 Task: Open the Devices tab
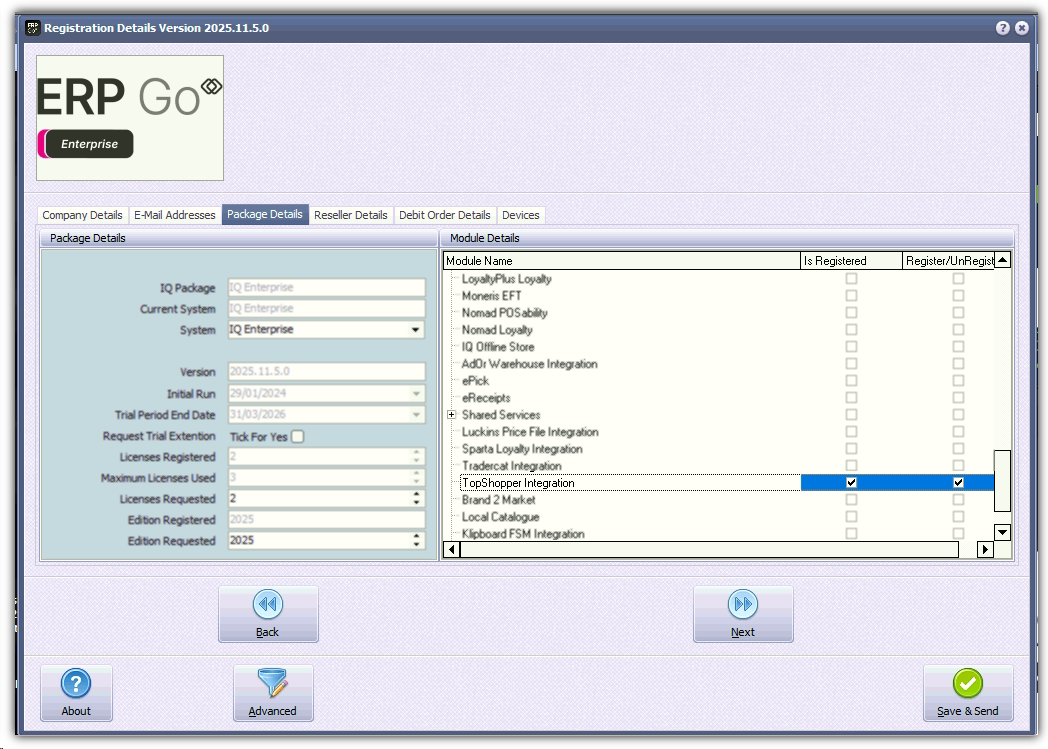(x=520, y=215)
